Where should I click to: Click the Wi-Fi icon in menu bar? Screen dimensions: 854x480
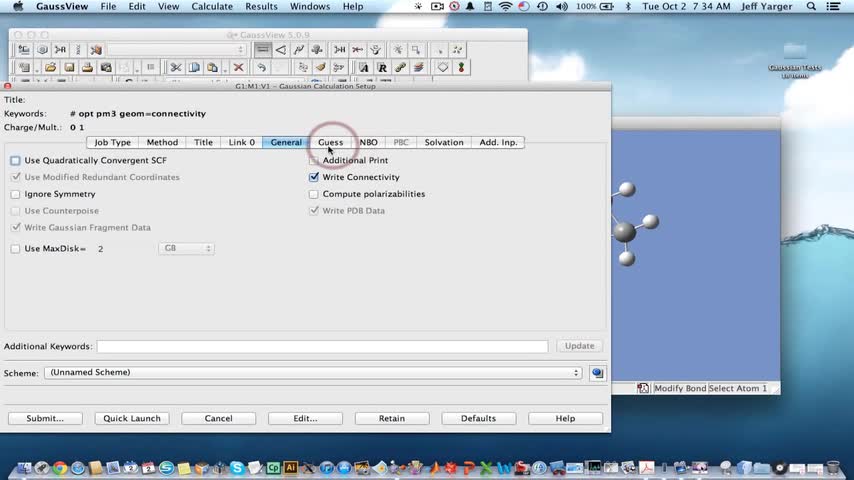(x=505, y=7)
